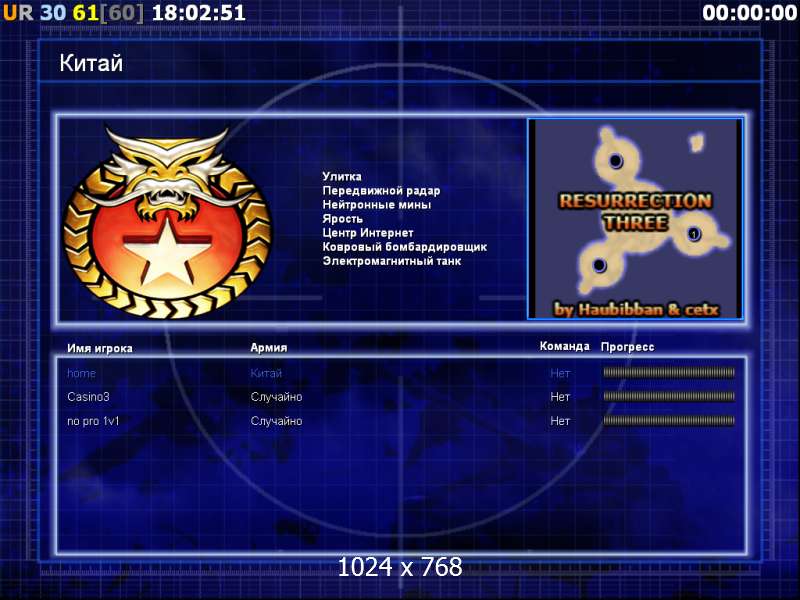Click the loading progress bar for home
This screenshot has width=800, height=600.
point(669,372)
